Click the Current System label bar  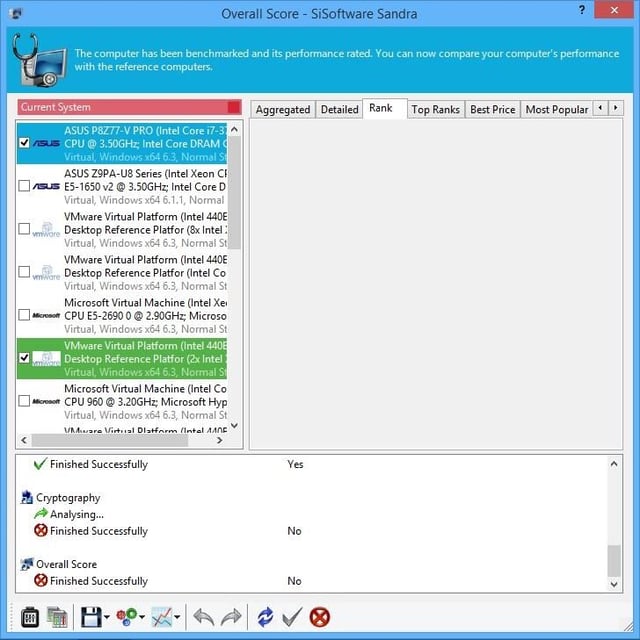click(129, 107)
